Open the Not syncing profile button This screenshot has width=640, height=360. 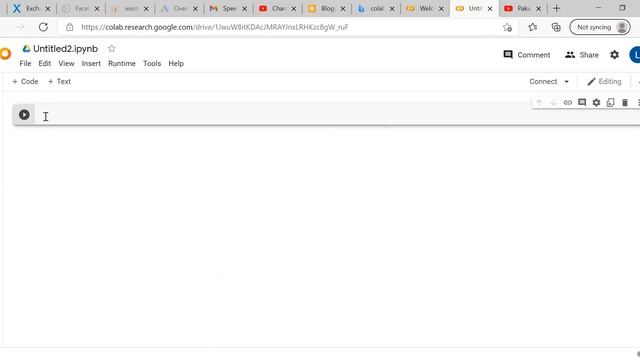coord(600,27)
